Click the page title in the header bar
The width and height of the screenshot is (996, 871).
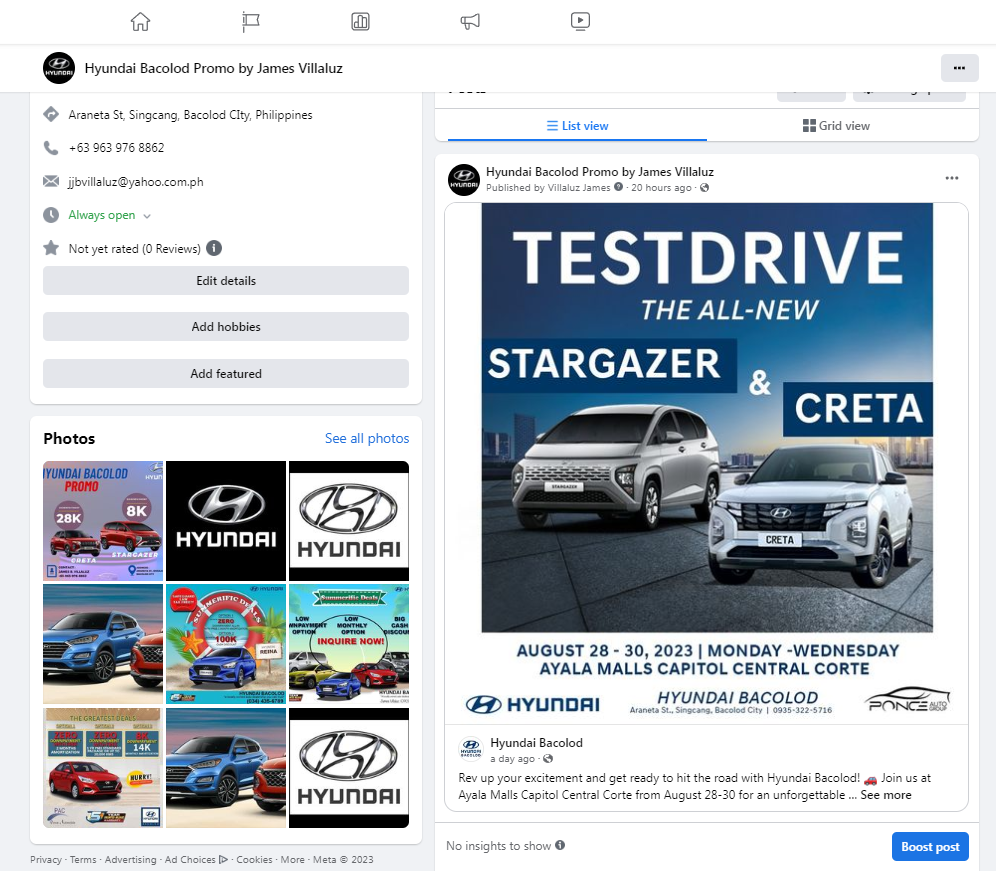(213, 68)
